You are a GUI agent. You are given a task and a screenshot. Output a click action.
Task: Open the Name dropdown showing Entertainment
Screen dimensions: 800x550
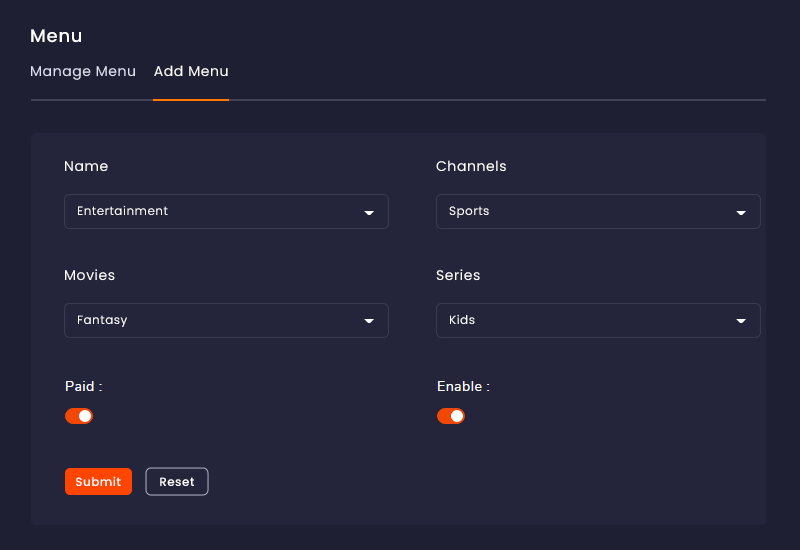pos(227,211)
